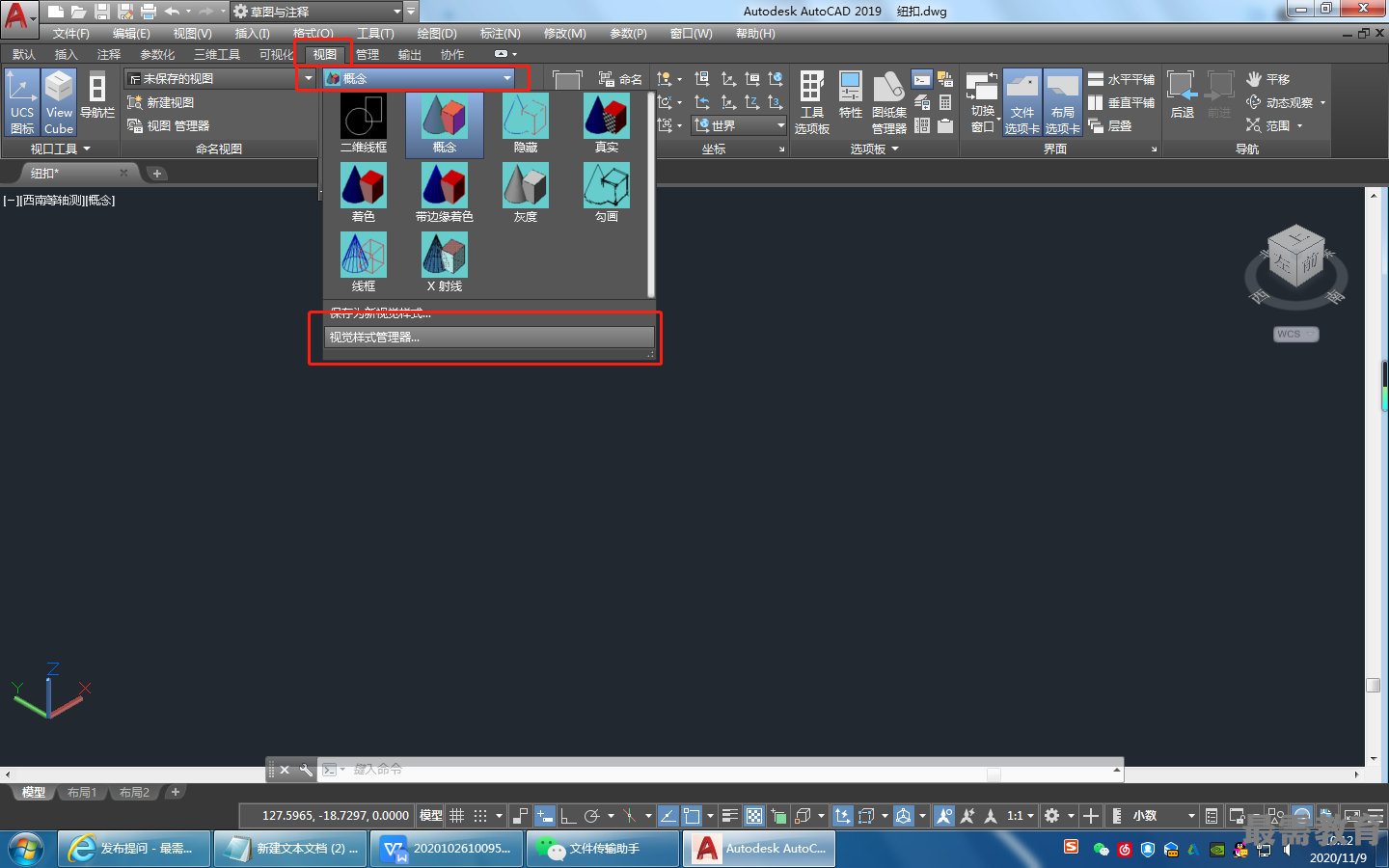Click the plot printer icon in quick access toolbar
This screenshot has height=868, width=1389.
pos(149,12)
